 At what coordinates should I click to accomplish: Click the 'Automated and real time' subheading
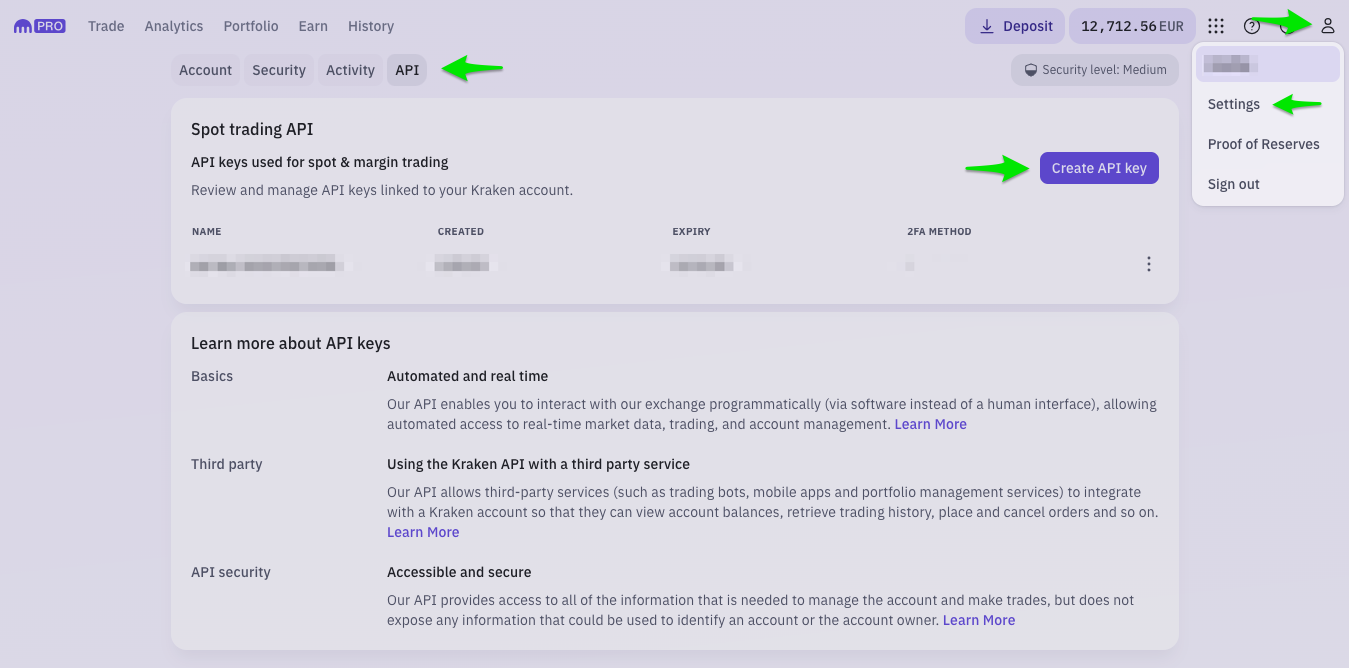[x=467, y=376]
